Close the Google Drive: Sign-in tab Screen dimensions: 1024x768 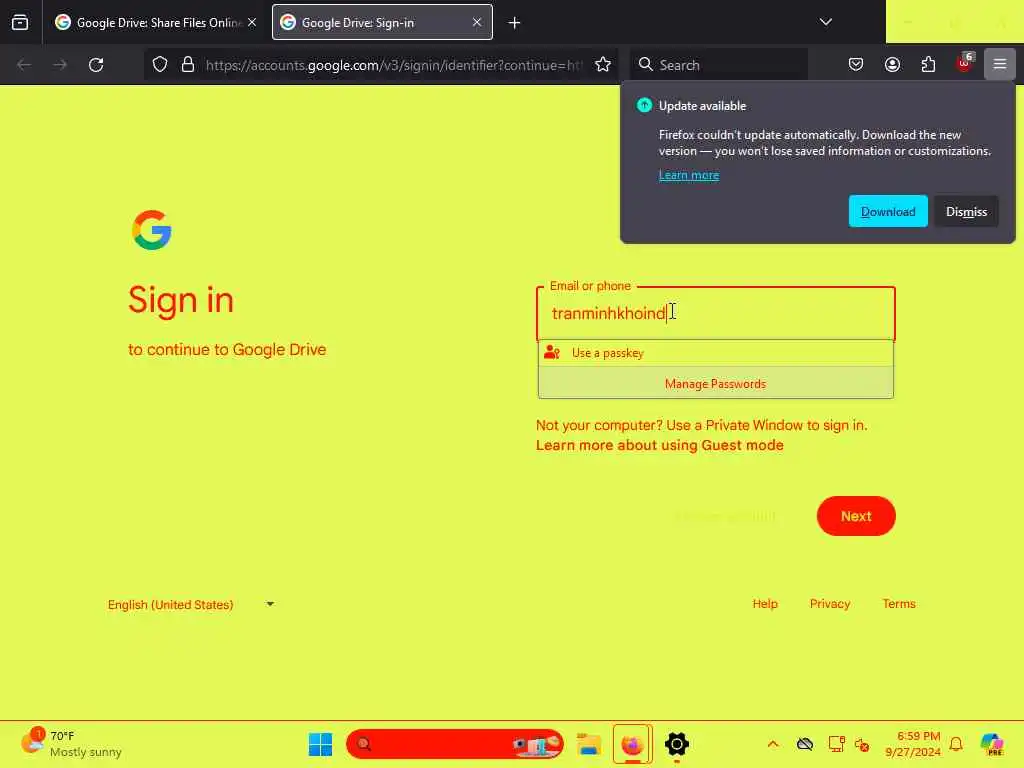[477, 22]
